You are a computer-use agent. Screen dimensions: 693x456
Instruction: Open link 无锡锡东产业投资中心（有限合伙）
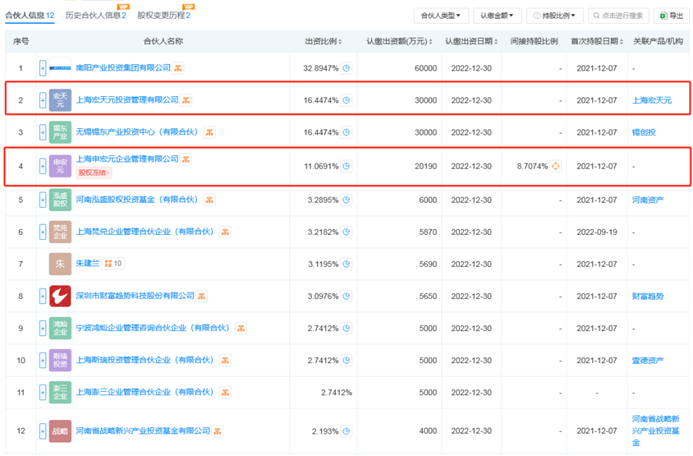(x=139, y=132)
